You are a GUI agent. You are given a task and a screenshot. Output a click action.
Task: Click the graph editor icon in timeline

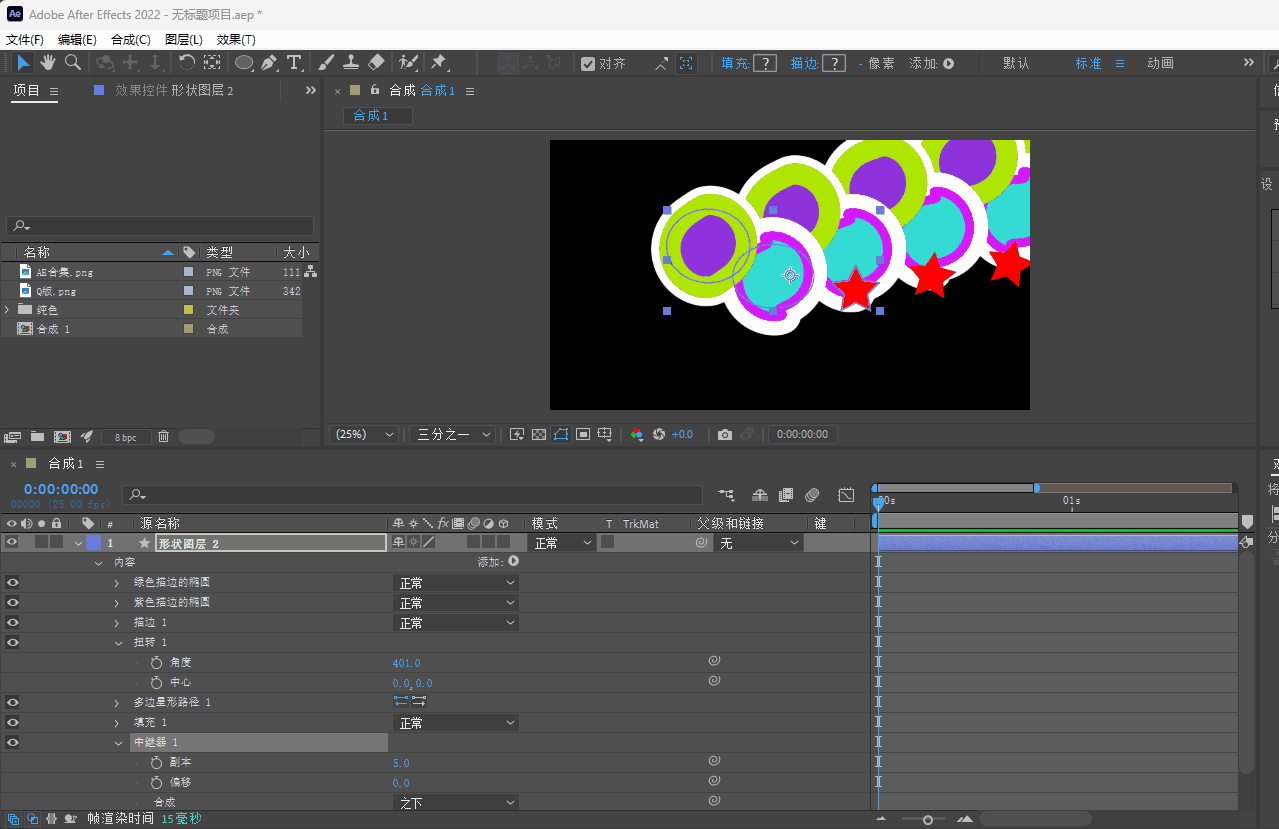click(846, 495)
